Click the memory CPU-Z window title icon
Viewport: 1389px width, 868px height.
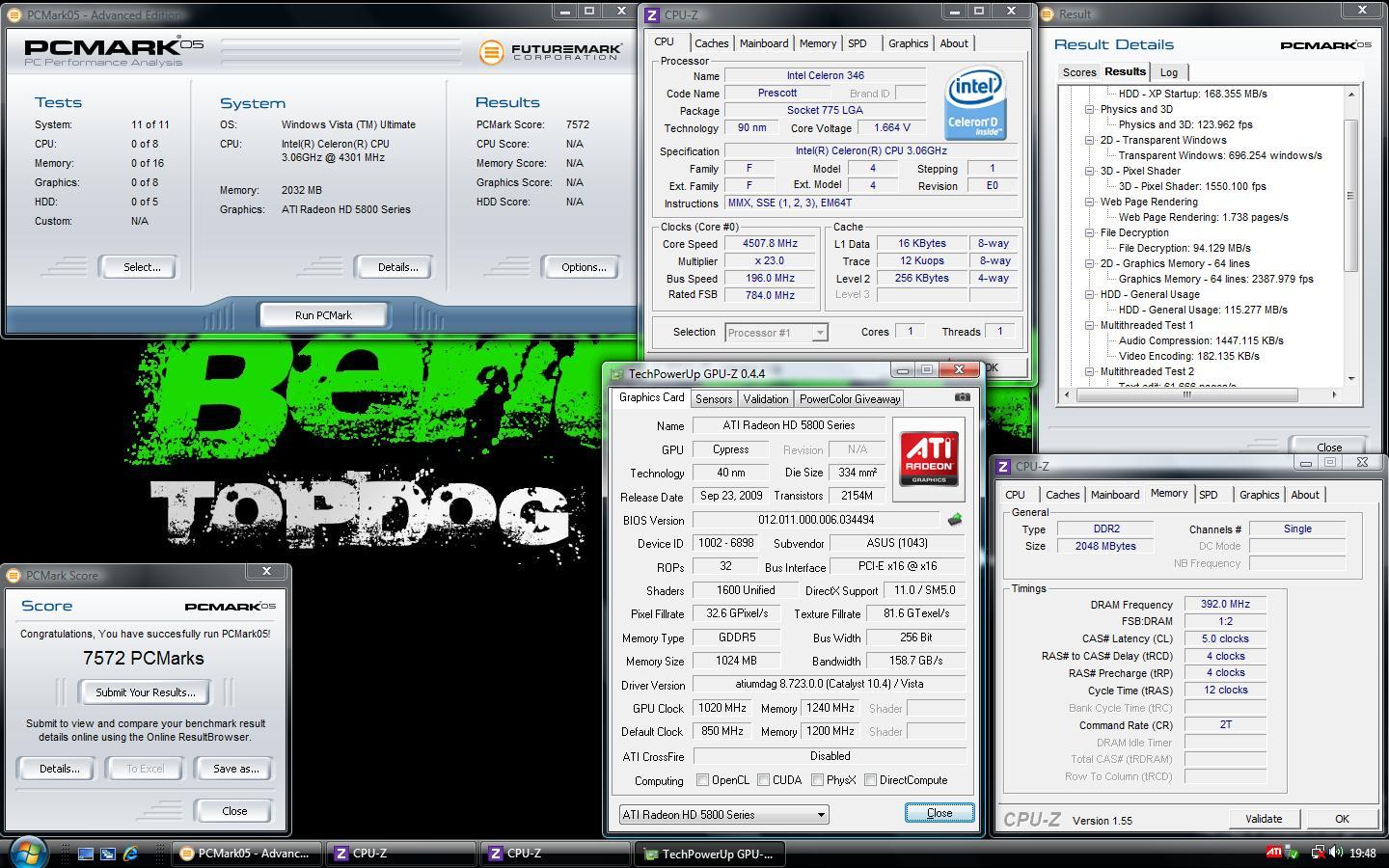pos(1004,466)
